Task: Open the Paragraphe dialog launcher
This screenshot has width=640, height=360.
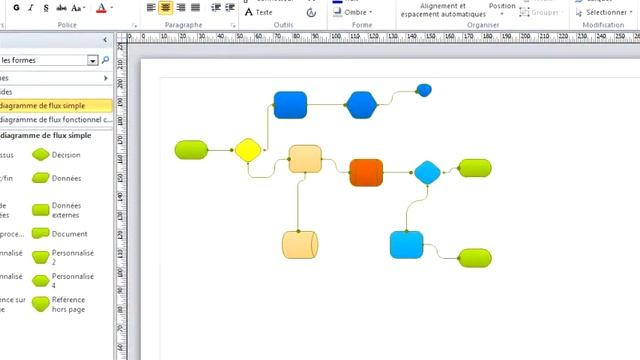Action: [233, 26]
